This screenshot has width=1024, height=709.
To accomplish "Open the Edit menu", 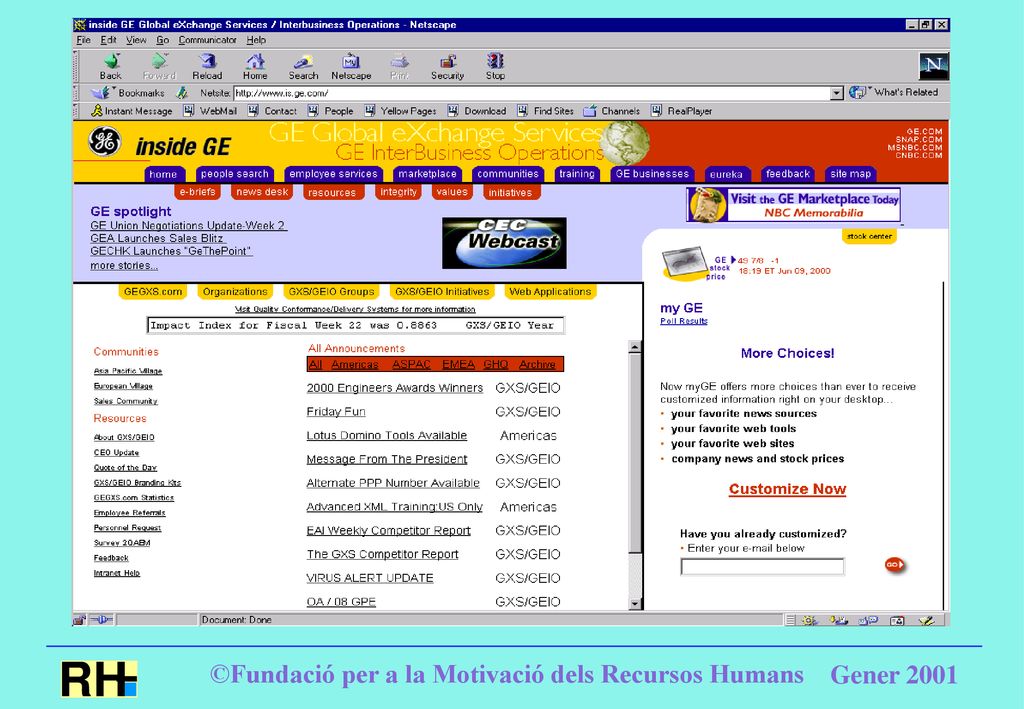I will 108,40.
